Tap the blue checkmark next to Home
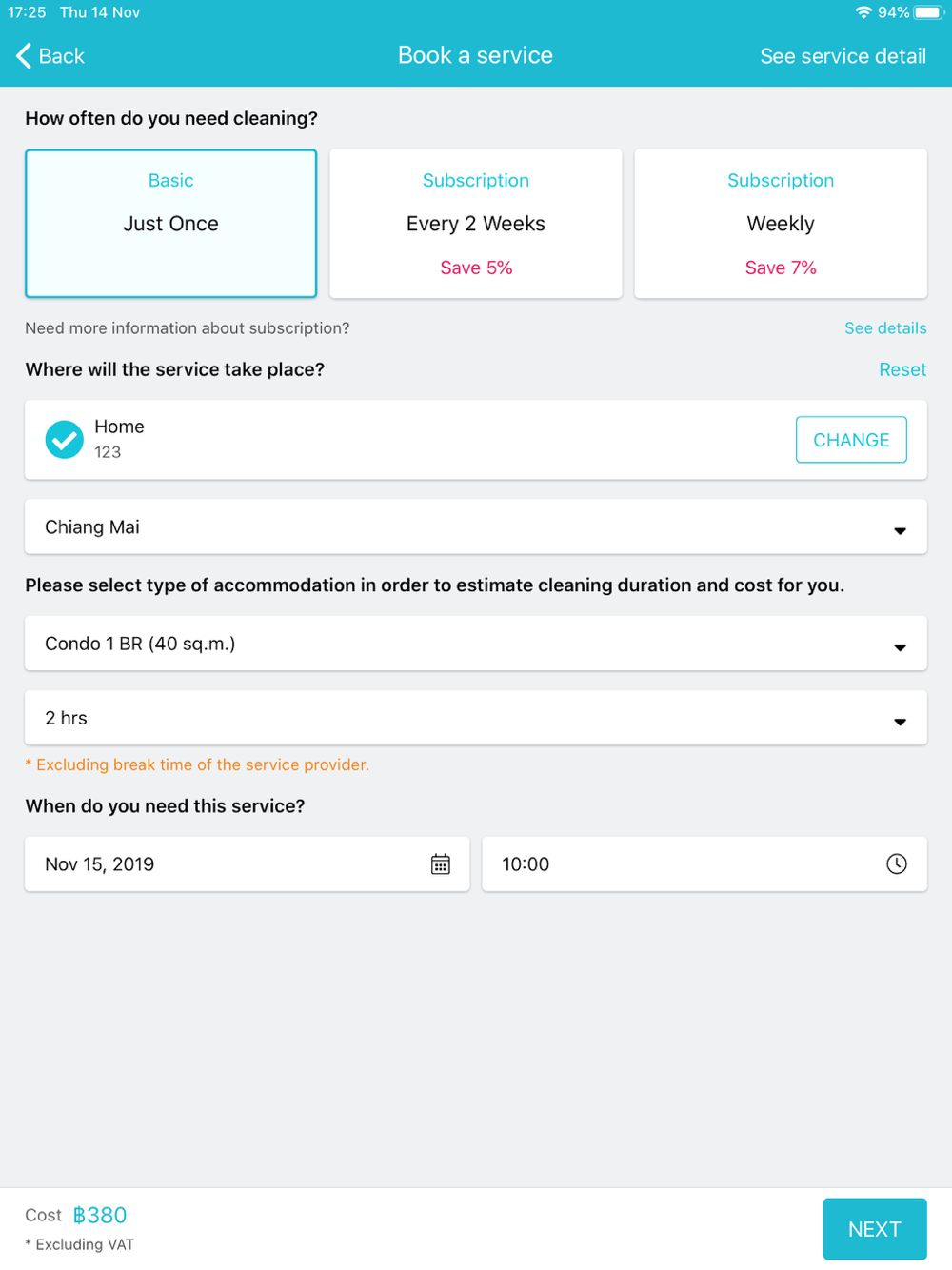This screenshot has height=1270, width=952. tap(65, 440)
